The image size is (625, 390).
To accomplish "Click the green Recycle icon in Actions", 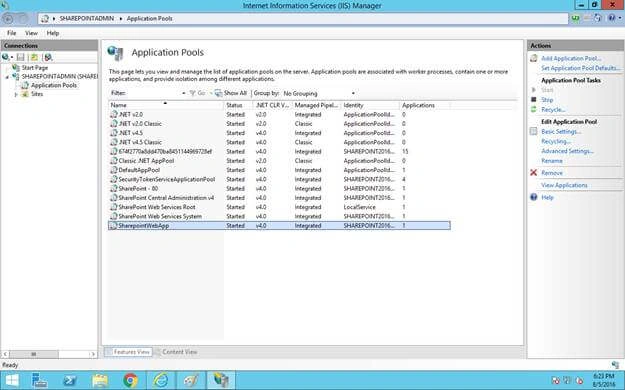I will (534, 109).
